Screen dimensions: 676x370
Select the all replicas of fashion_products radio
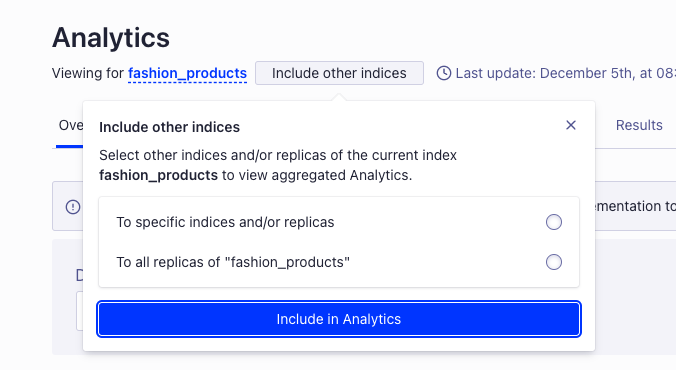(x=554, y=262)
